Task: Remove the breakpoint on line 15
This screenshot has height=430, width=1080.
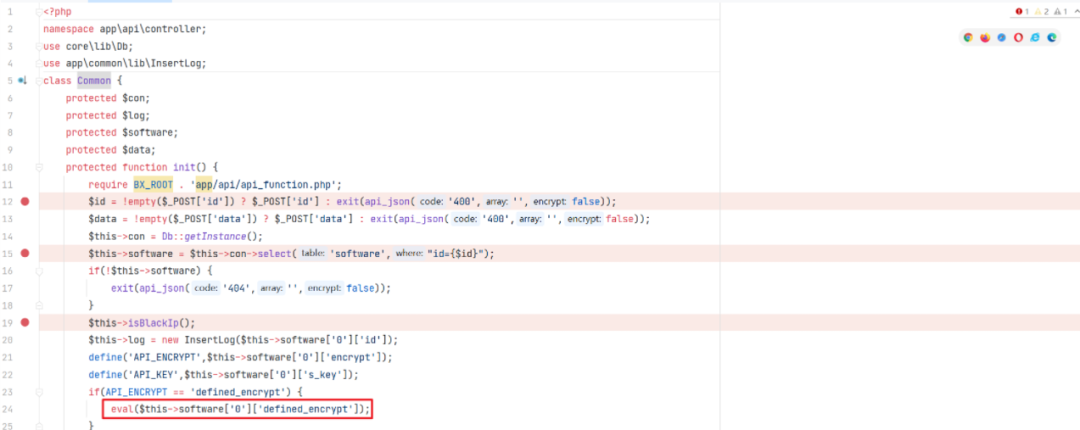Action: tap(25, 253)
